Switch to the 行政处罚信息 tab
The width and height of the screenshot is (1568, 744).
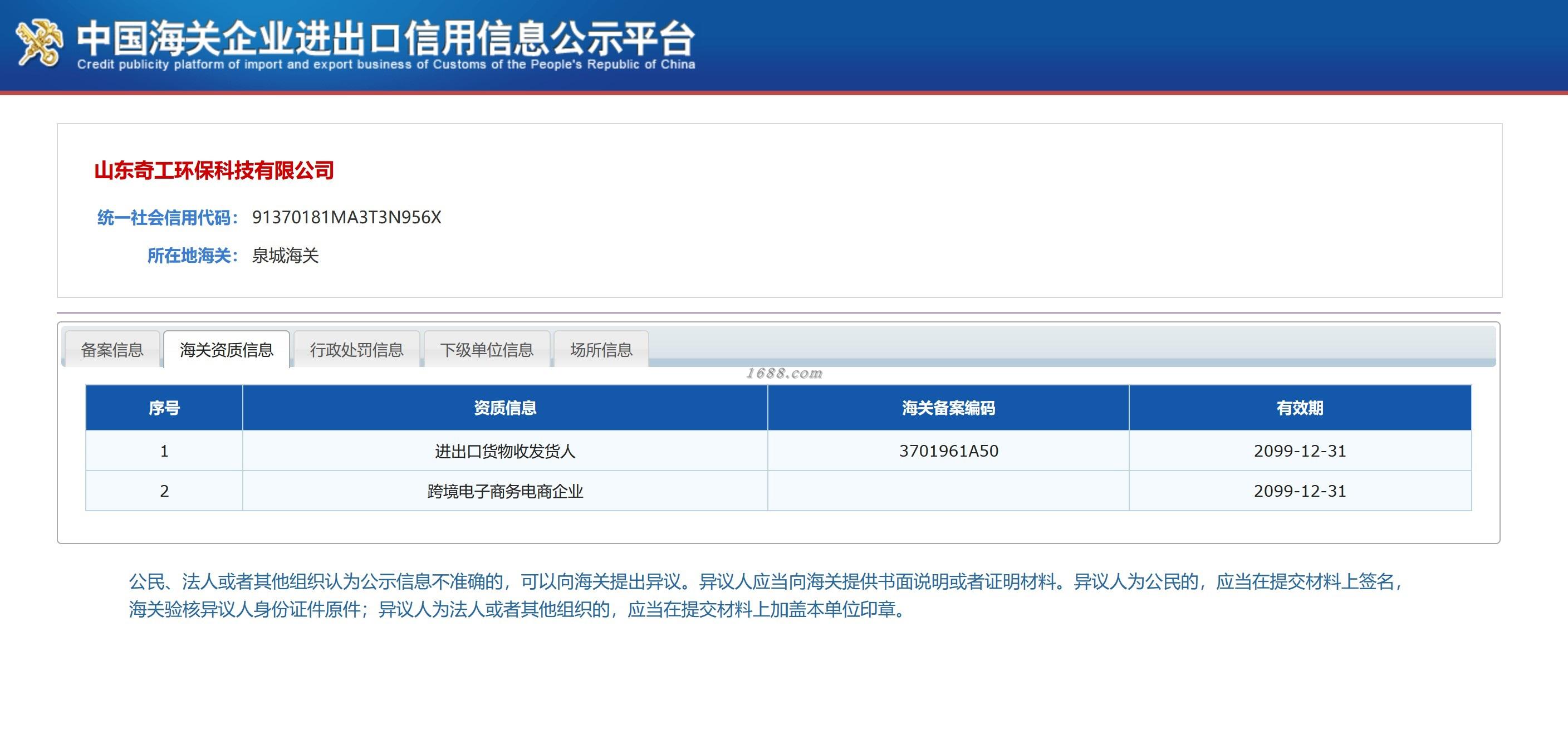(357, 350)
